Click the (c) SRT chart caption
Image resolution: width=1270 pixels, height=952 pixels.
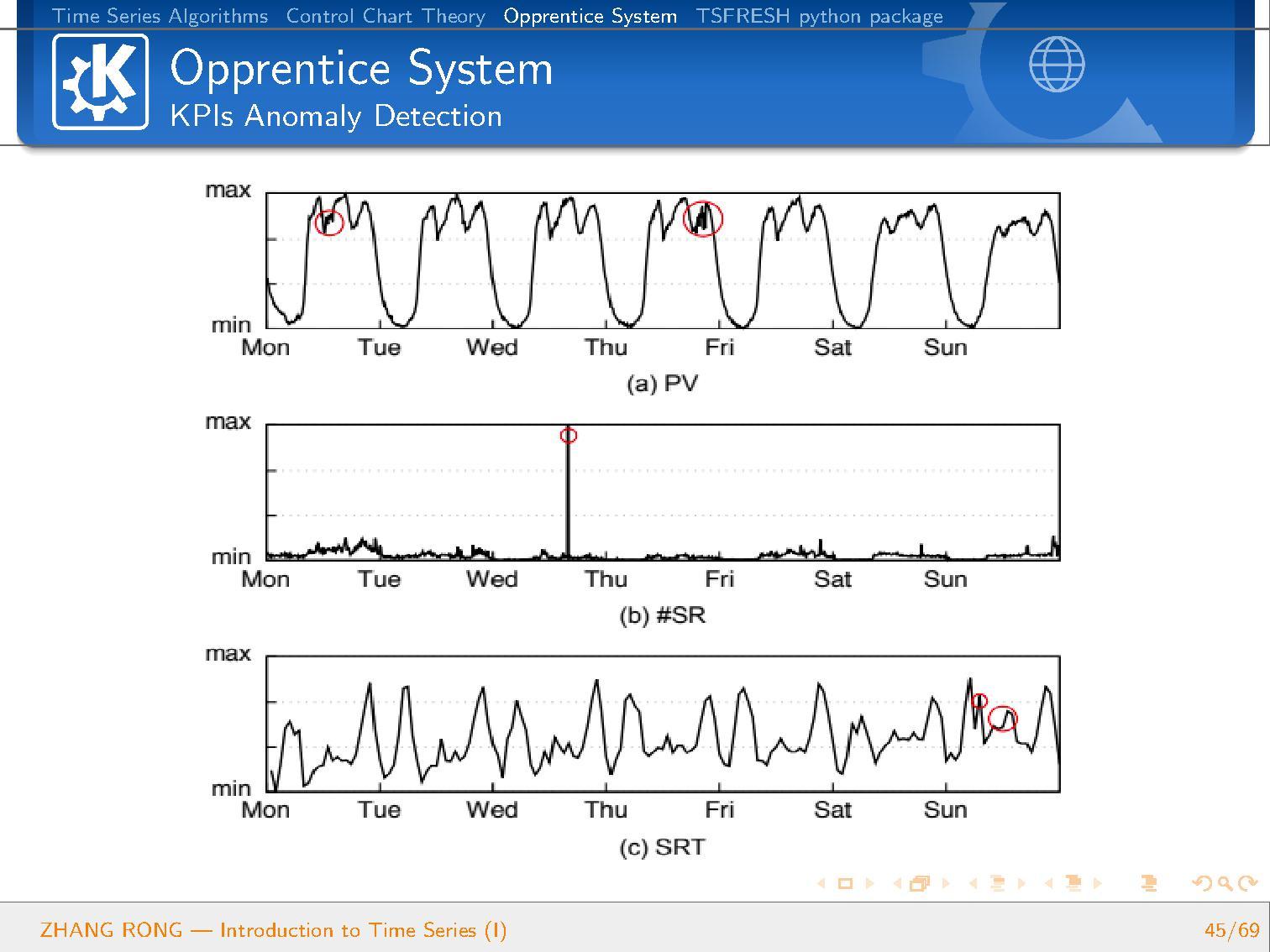click(x=662, y=847)
